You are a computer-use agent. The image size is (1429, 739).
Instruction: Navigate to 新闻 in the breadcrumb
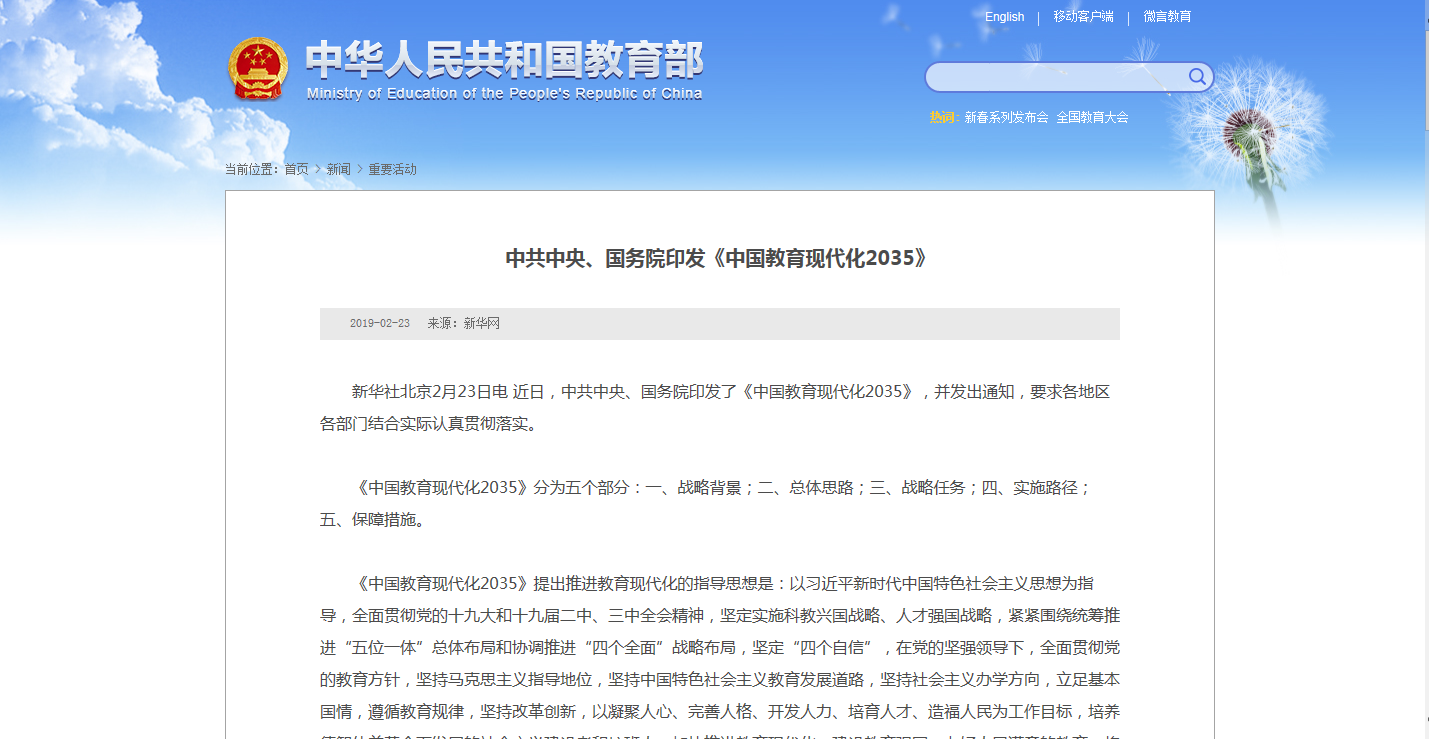tap(339, 169)
